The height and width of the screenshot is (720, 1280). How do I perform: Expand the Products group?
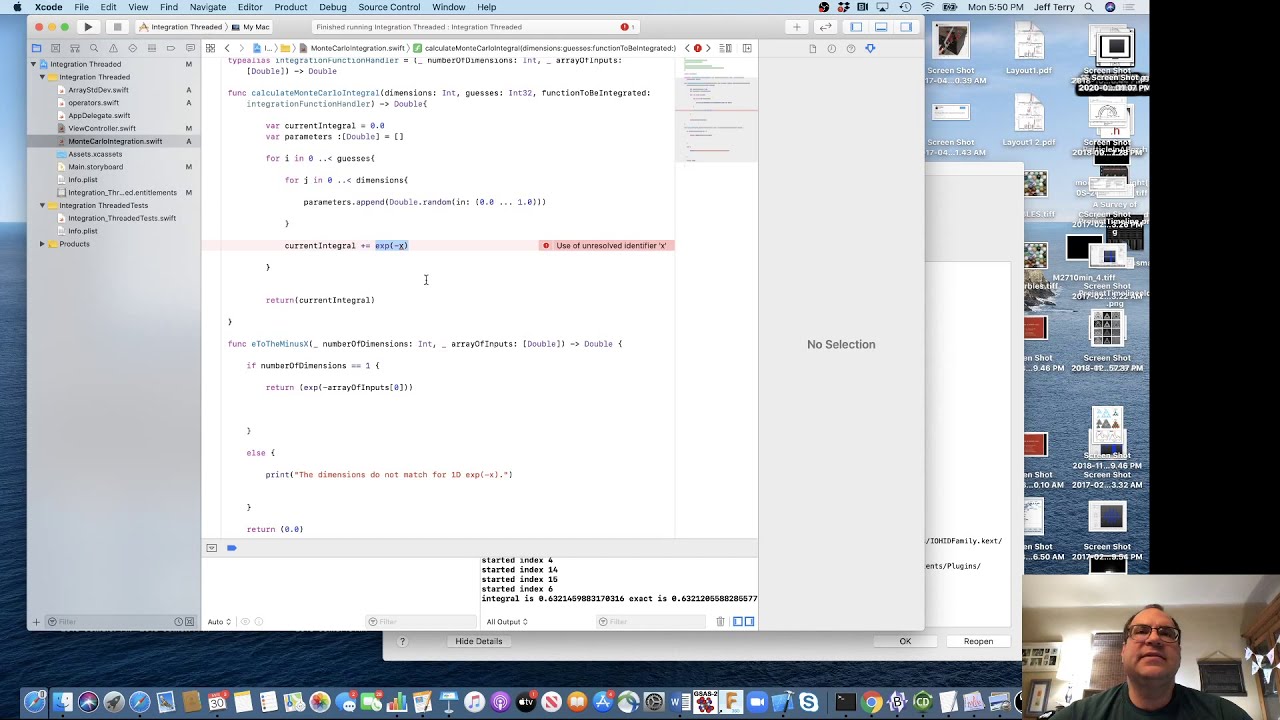click(42, 244)
